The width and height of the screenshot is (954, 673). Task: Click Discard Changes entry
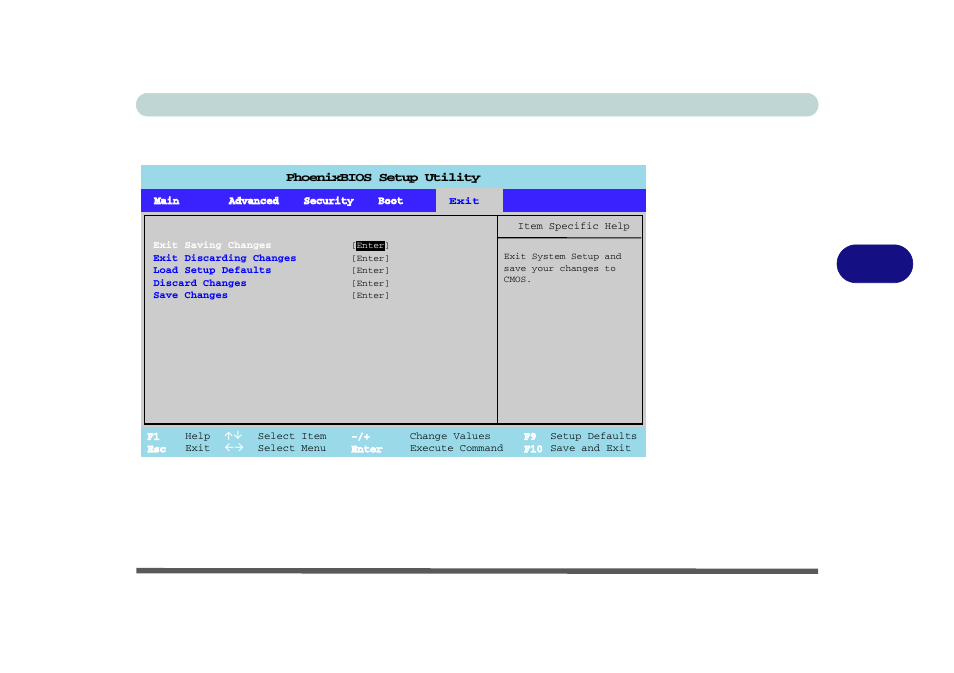pyautogui.click(x=200, y=283)
